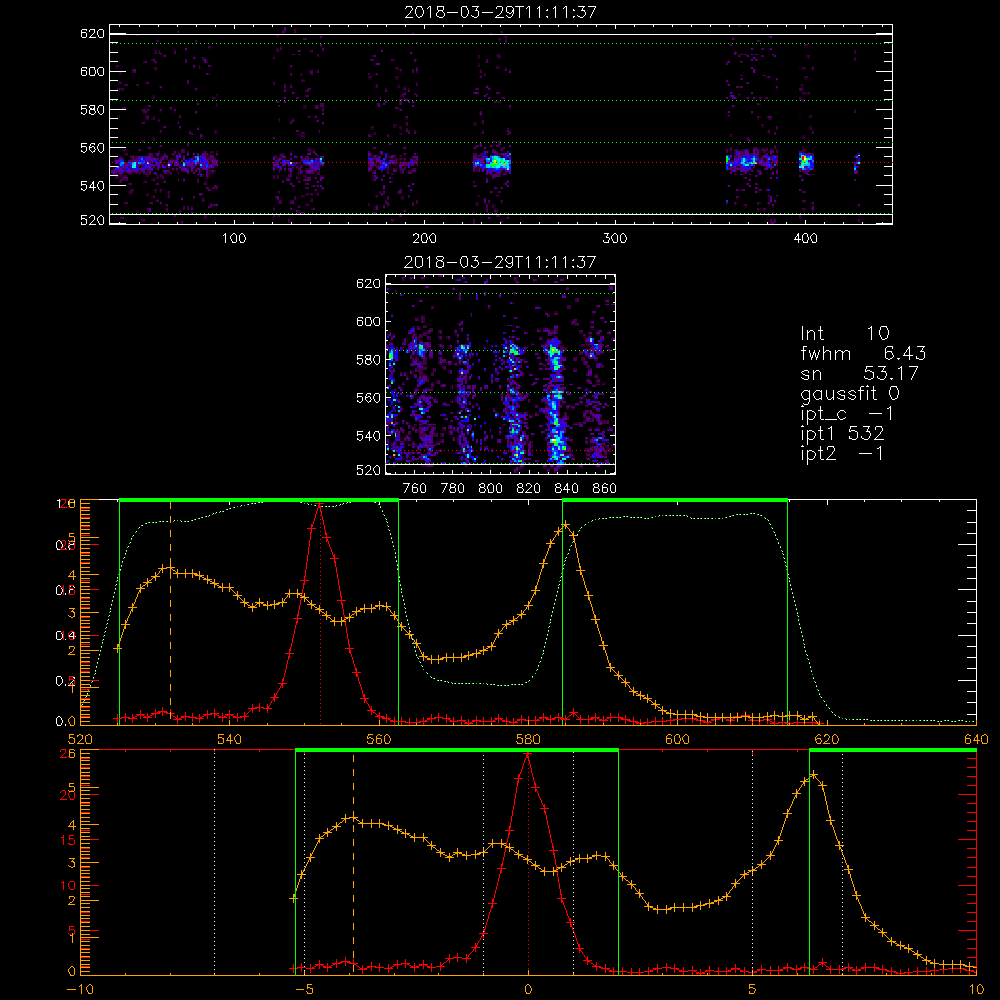Click the red peak at 0 in bottom plot
The height and width of the screenshot is (1000, 1000).
pos(527,756)
